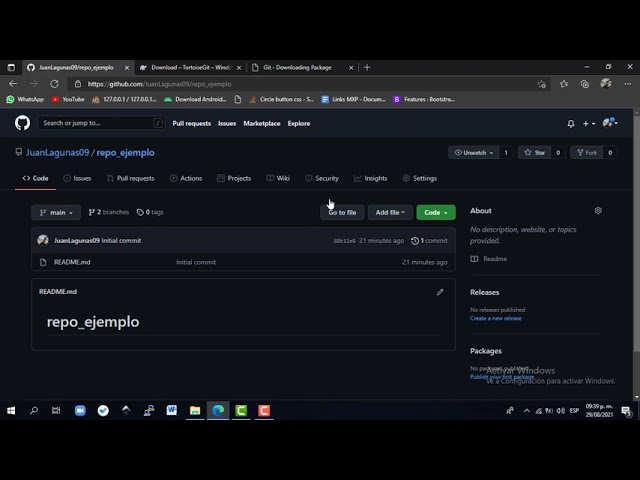The height and width of the screenshot is (480, 640).
Task: Open the tab actions menu icon
Action: pos(11,67)
